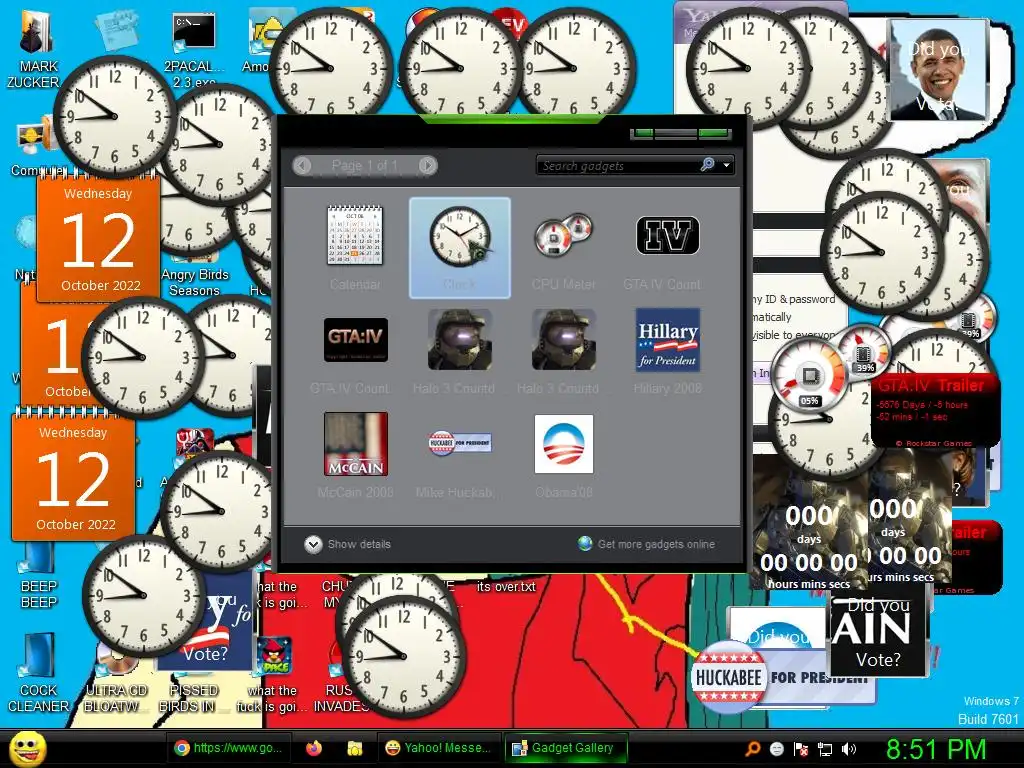Pick the GTA:IV logo gadget in the gallery
The height and width of the screenshot is (768, 1024).
click(355, 351)
